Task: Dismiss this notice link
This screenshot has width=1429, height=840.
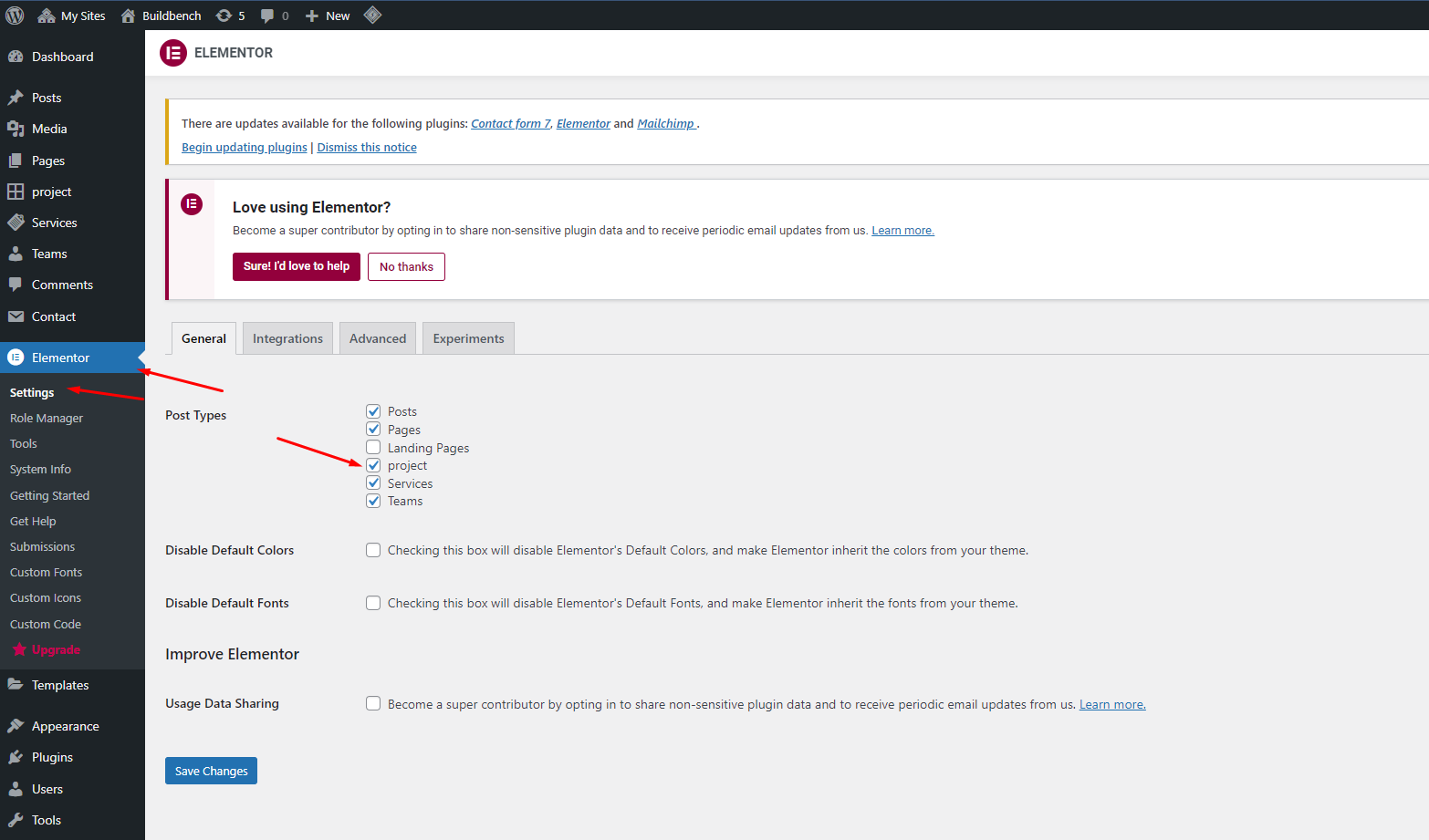Action: click(x=367, y=147)
